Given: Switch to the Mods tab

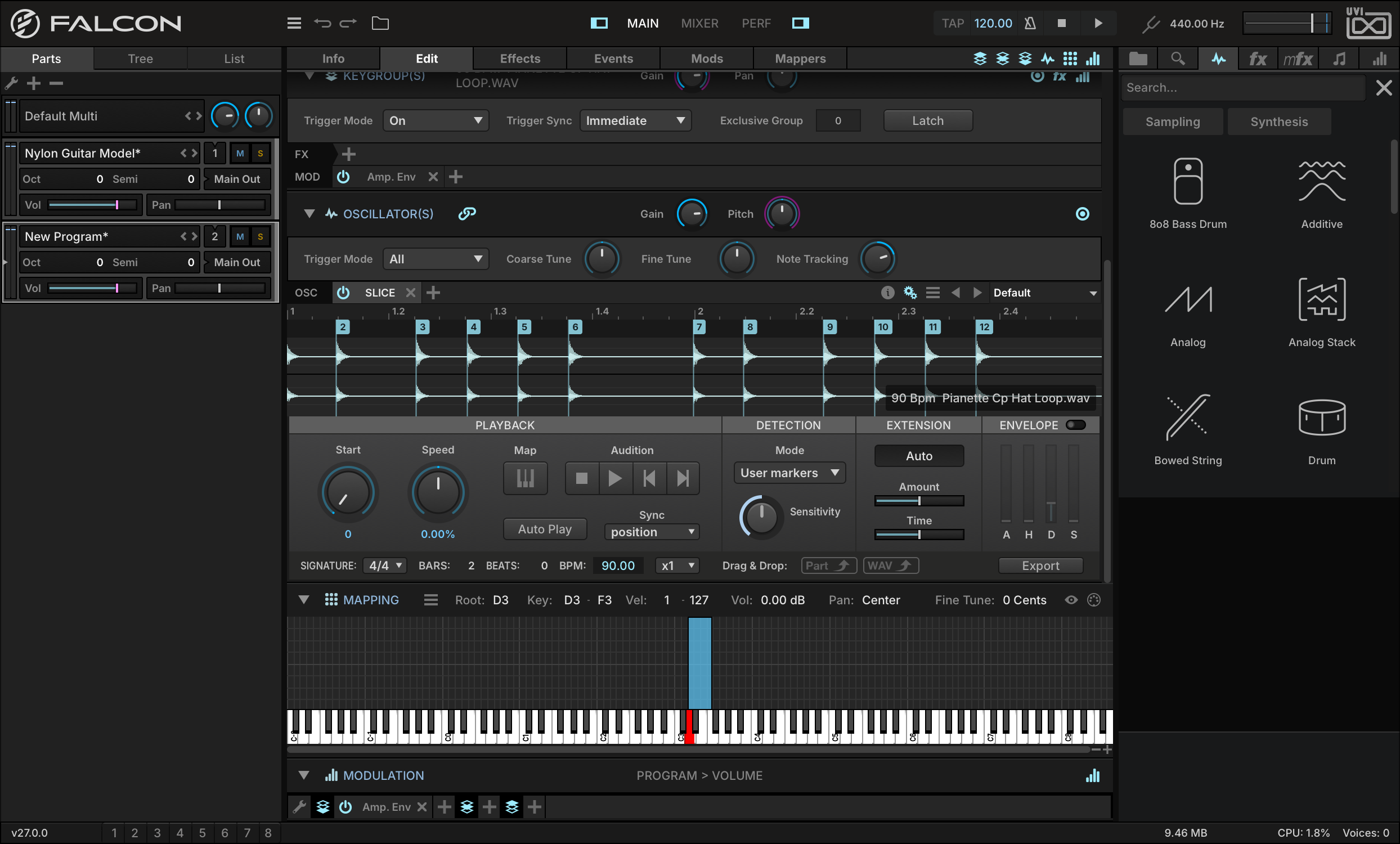Looking at the screenshot, I should coord(707,59).
